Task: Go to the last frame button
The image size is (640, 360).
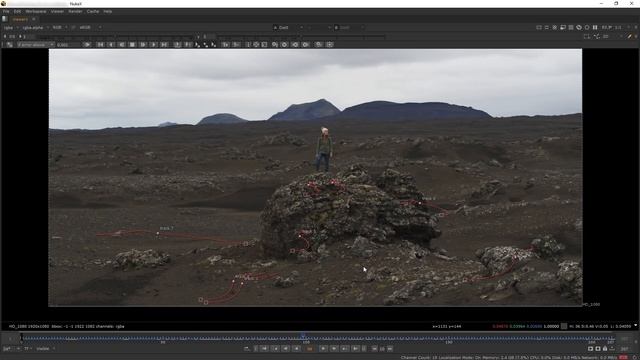Action: coord(355,349)
